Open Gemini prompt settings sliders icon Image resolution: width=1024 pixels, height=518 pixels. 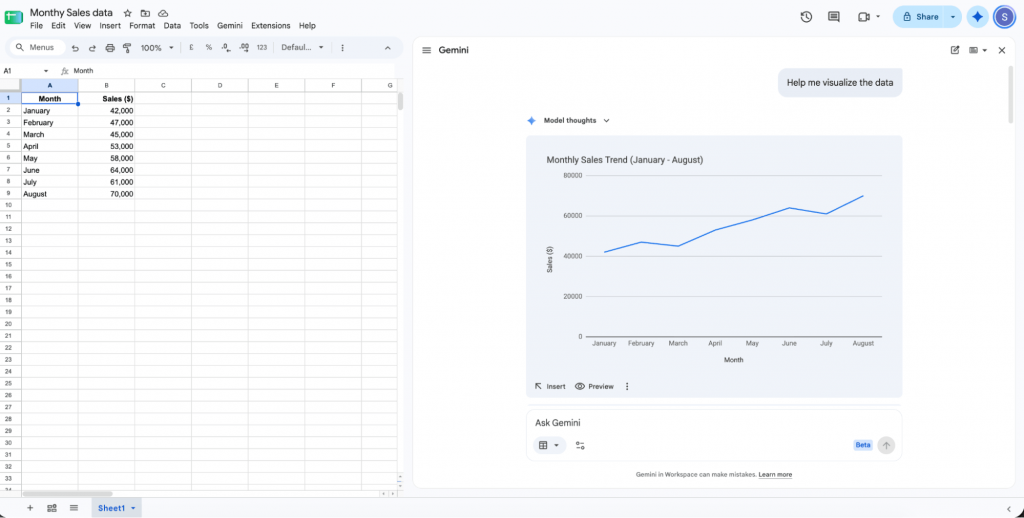click(x=580, y=445)
